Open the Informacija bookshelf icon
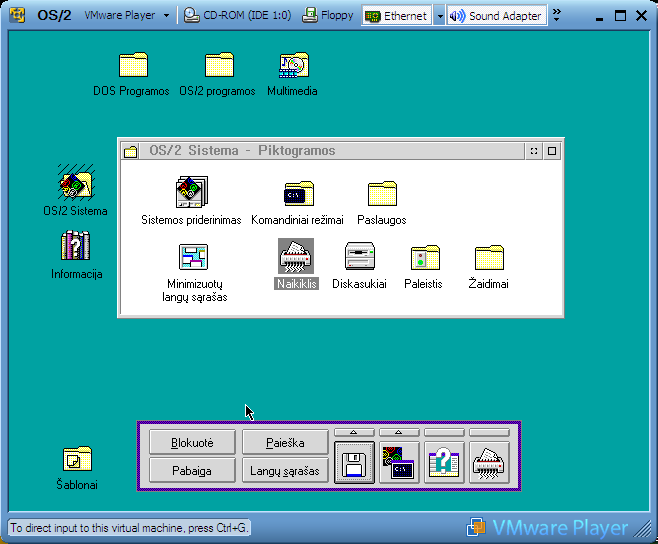Viewport: 658px width, 544px height. [x=76, y=246]
